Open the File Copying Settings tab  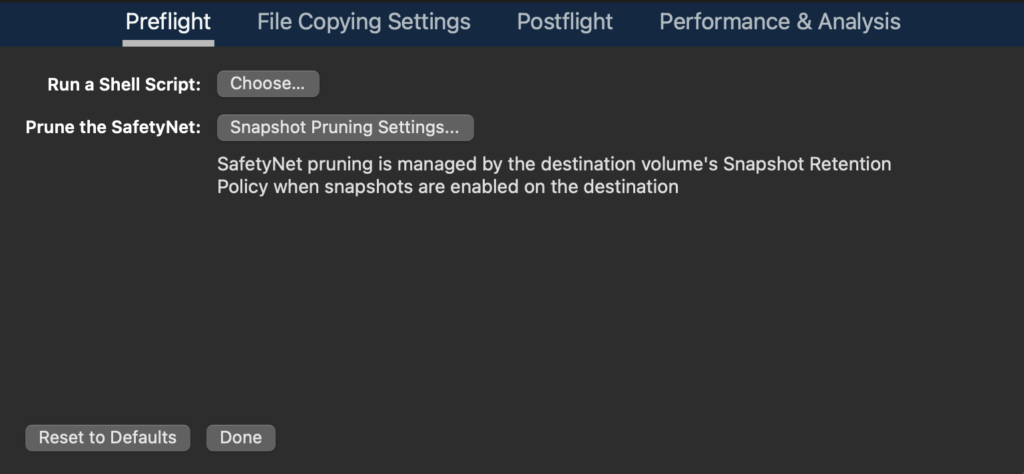(x=363, y=22)
